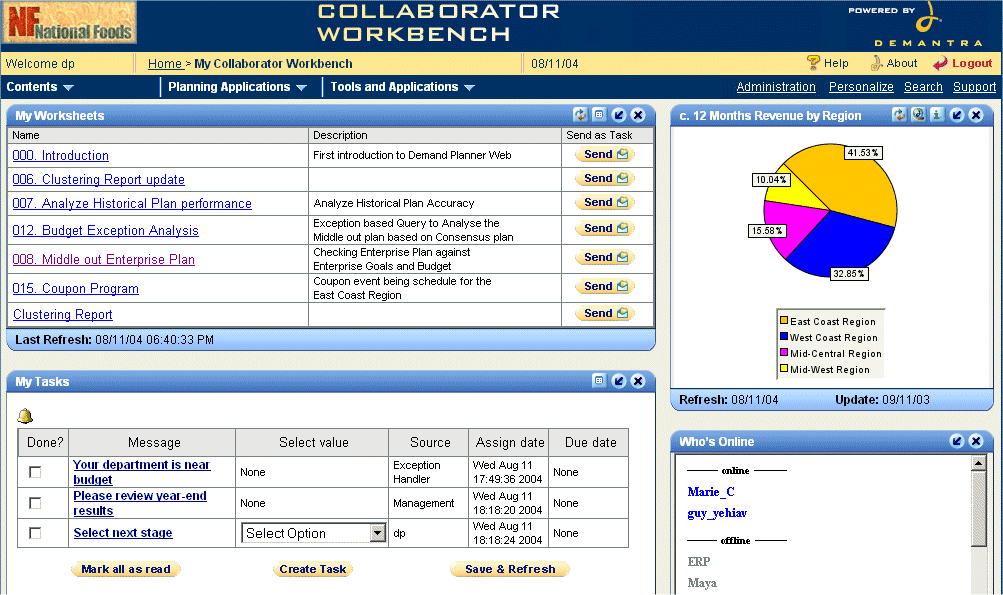Image resolution: width=1003 pixels, height=595 pixels.
Task: Click online user Marie_C
Action: coord(711,491)
